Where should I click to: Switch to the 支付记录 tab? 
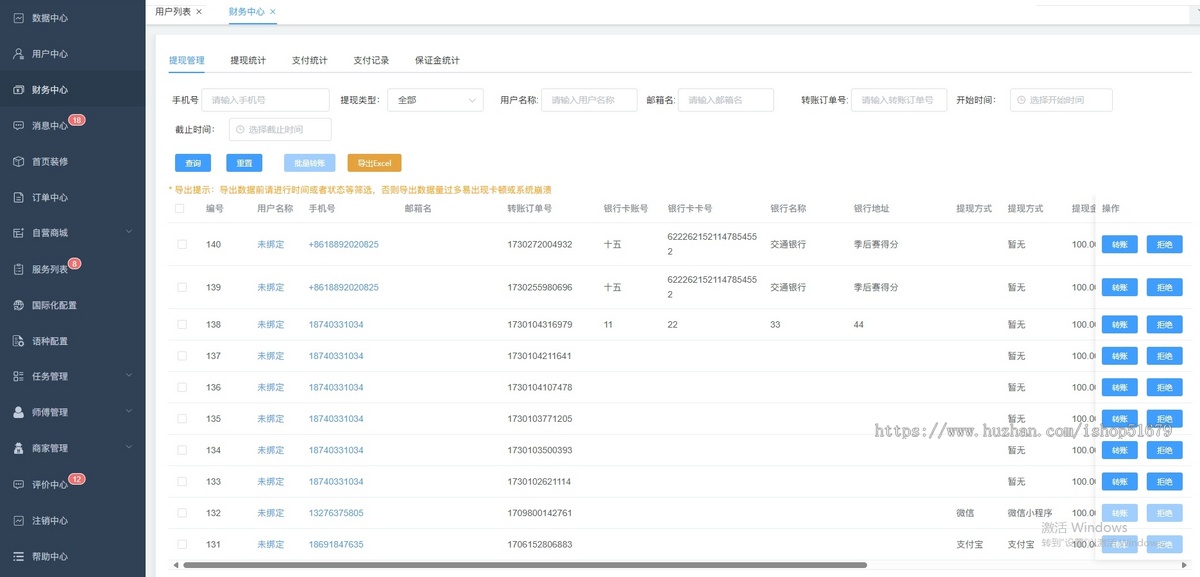[371, 60]
